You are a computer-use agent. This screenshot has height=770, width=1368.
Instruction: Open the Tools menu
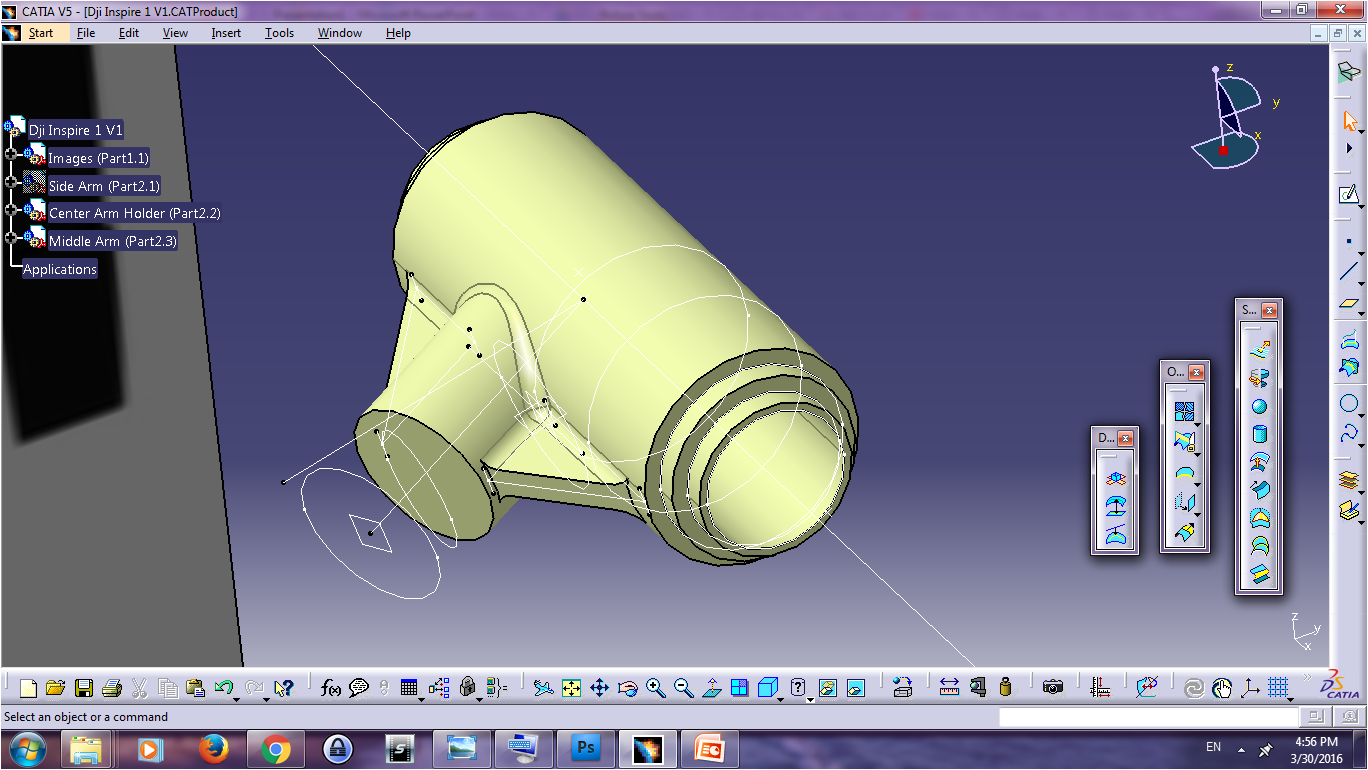[279, 32]
